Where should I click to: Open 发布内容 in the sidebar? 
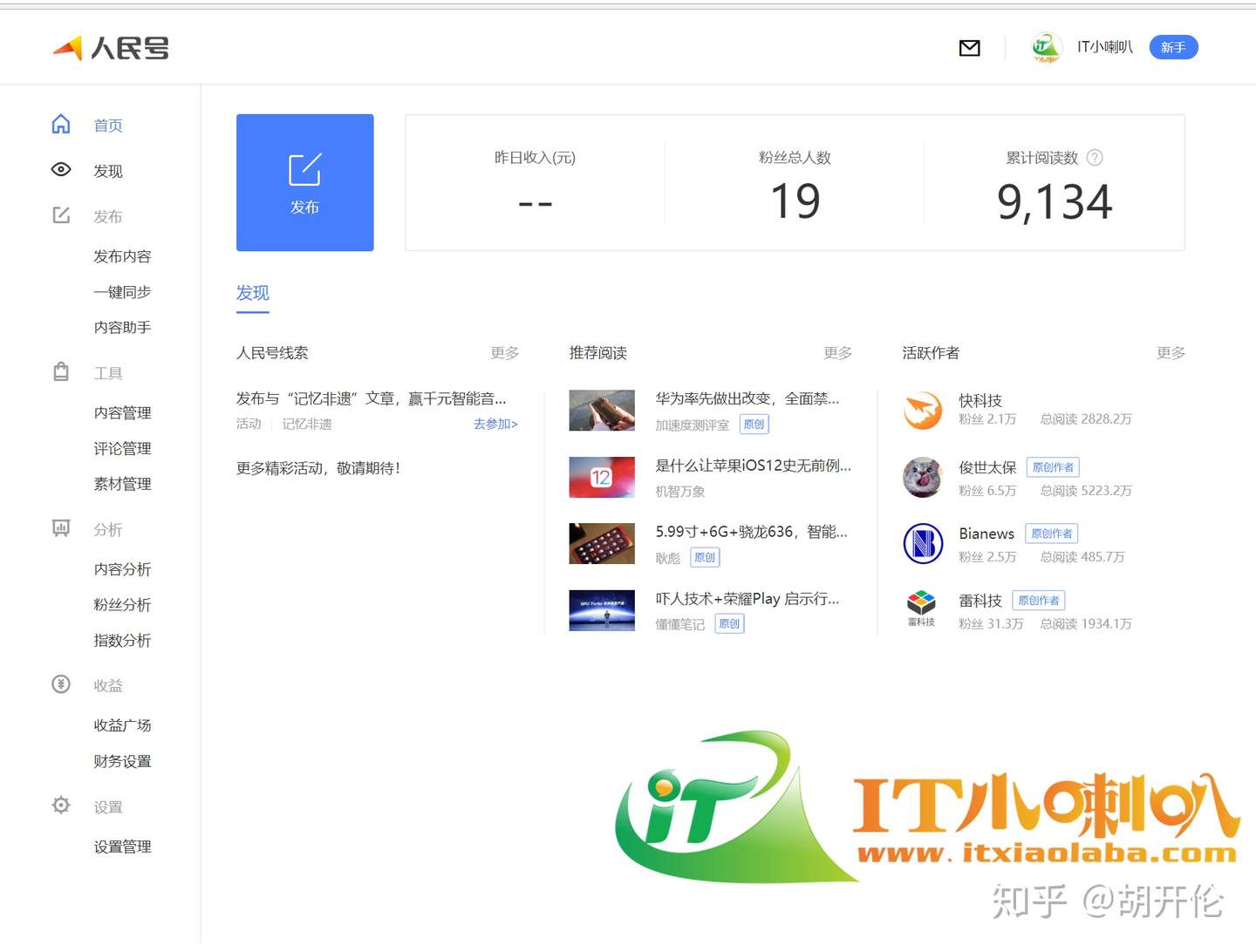pyautogui.click(x=123, y=256)
